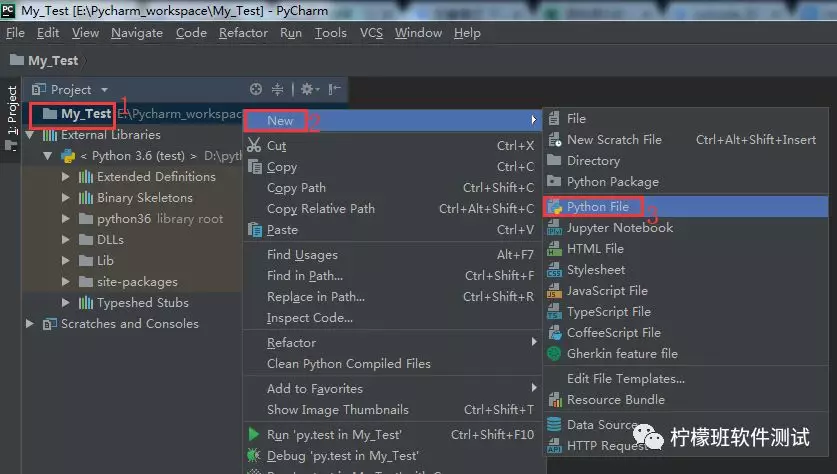Image resolution: width=837 pixels, height=474 pixels.
Task: Open the Refactor menu in menu bar
Action: pos(243,33)
